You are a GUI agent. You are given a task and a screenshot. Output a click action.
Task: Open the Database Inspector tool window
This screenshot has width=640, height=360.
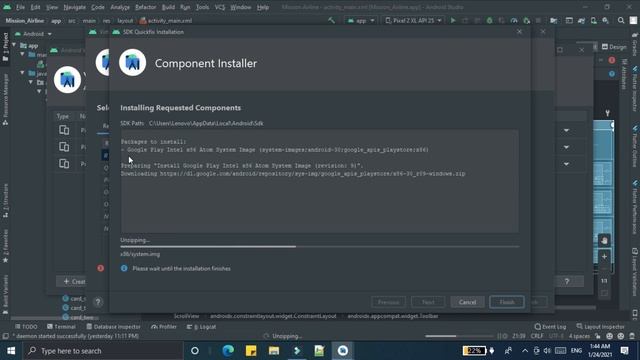[x=113, y=327]
